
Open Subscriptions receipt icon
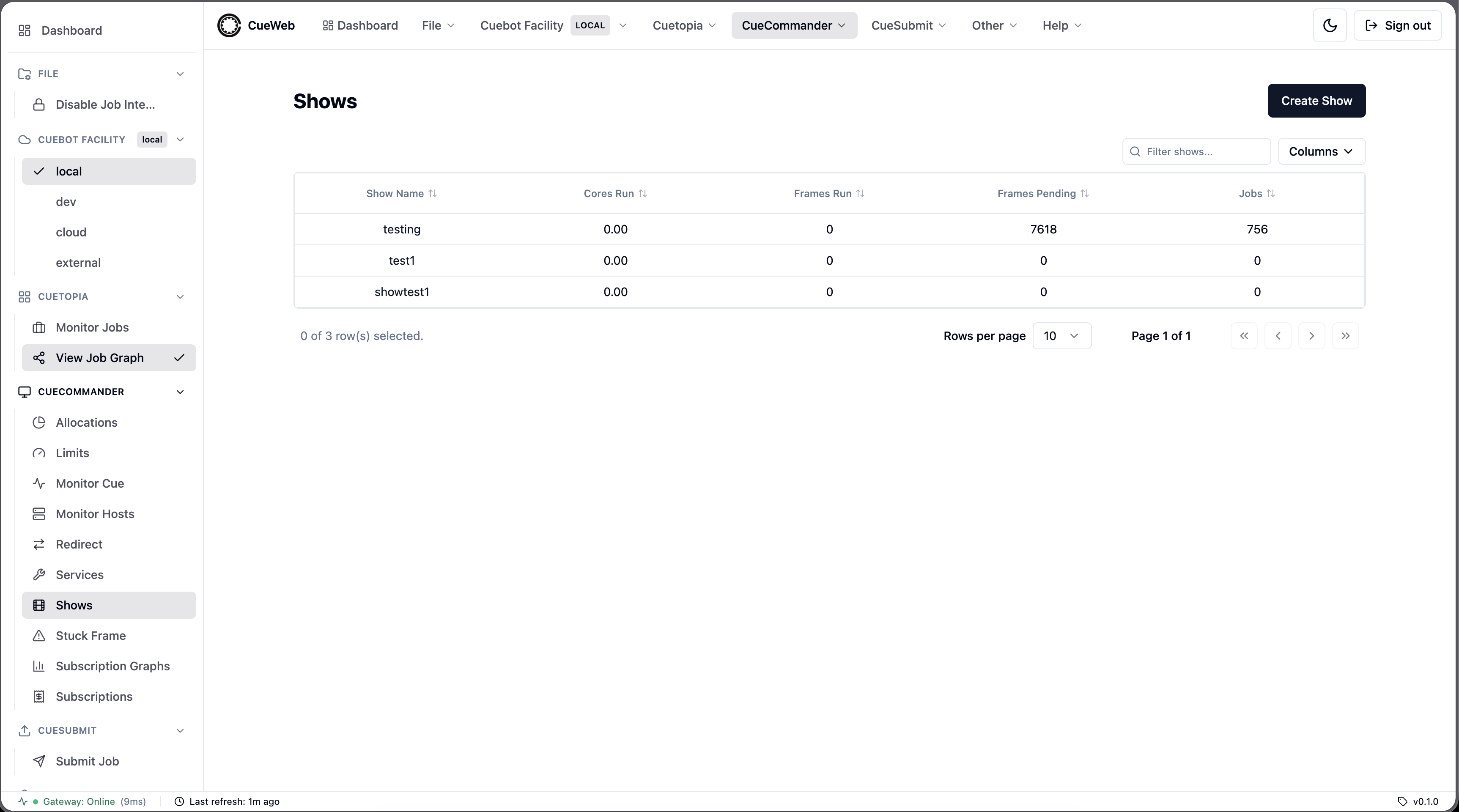pos(38,697)
